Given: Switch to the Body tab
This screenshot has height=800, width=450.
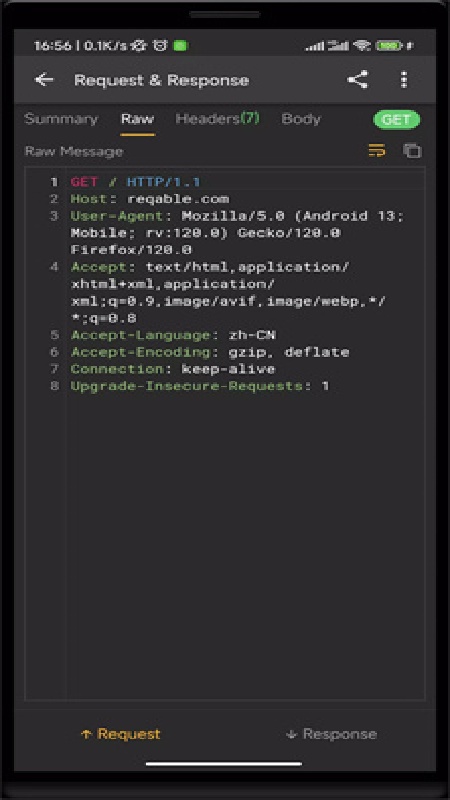Looking at the screenshot, I should [x=301, y=119].
